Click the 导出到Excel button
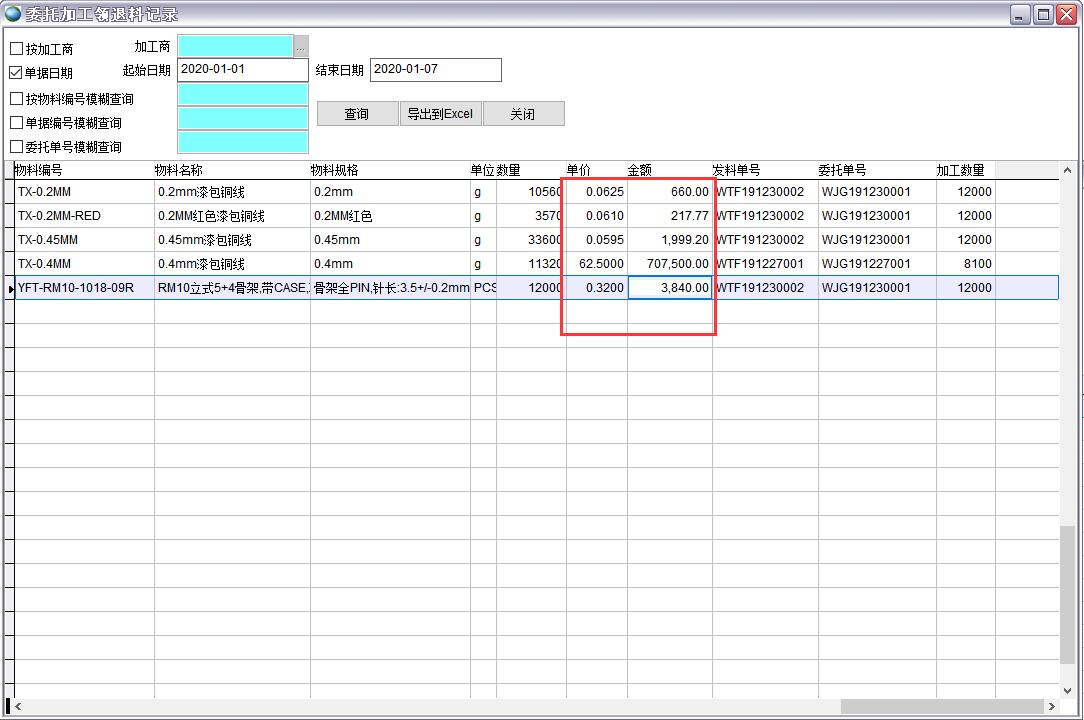This screenshot has height=720, width=1084. pyautogui.click(x=441, y=114)
